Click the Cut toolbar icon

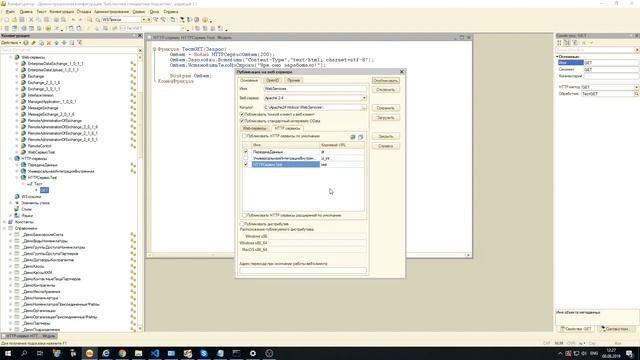[31, 20]
